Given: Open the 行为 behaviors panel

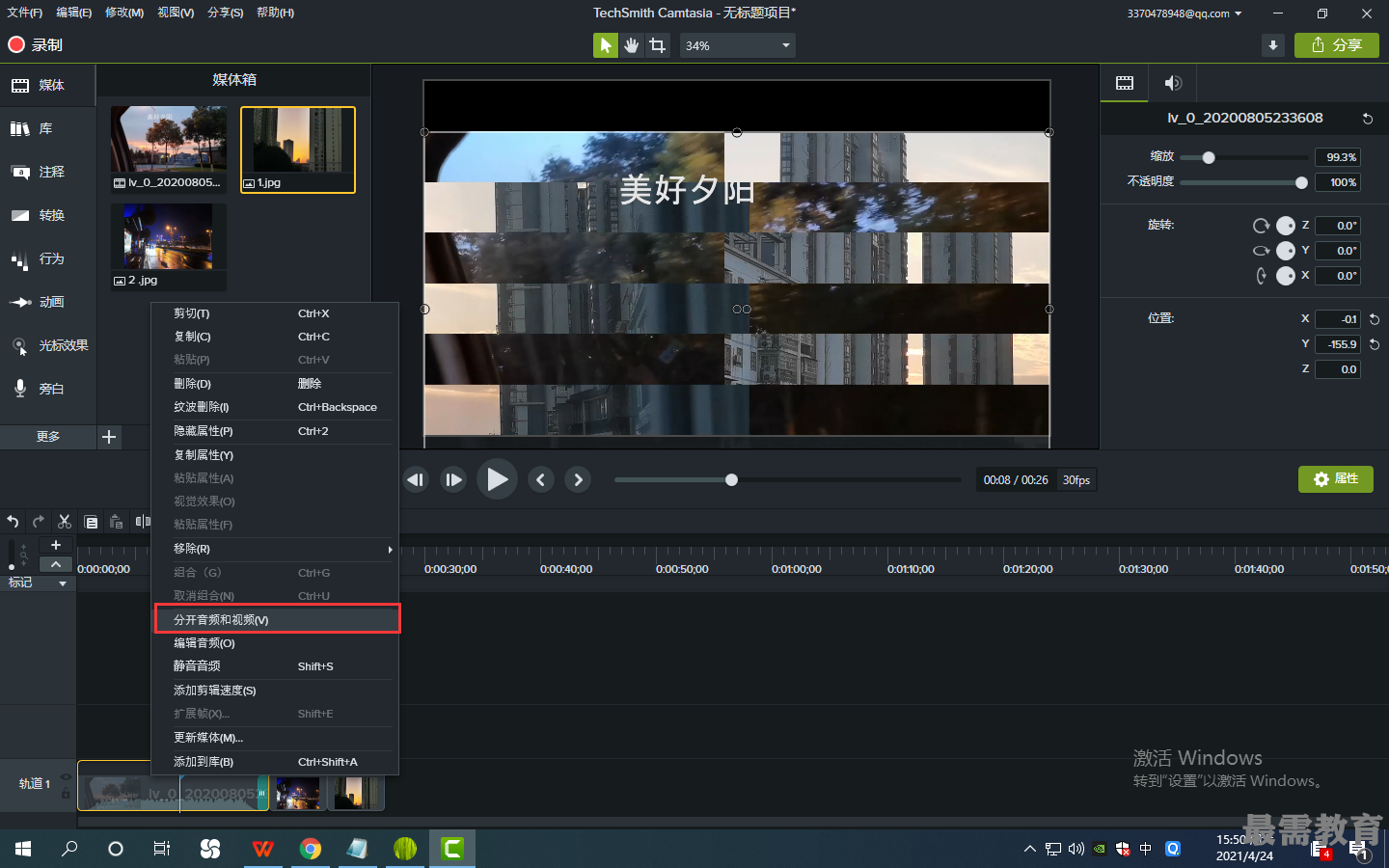Looking at the screenshot, I should pos(48,259).
